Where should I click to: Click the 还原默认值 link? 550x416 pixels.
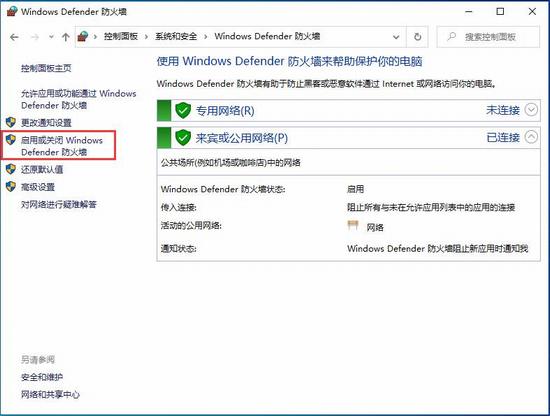click(42, 169)
